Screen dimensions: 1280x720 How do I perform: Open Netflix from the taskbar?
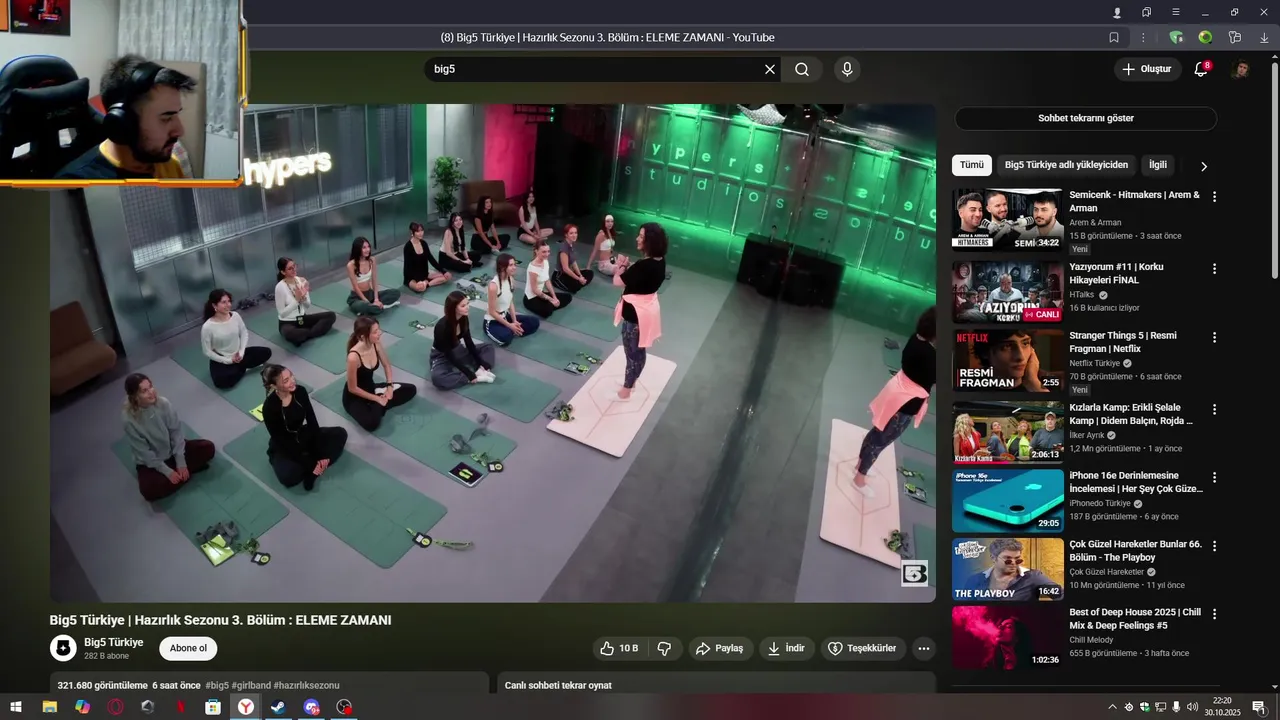click(x=180, y=707)
